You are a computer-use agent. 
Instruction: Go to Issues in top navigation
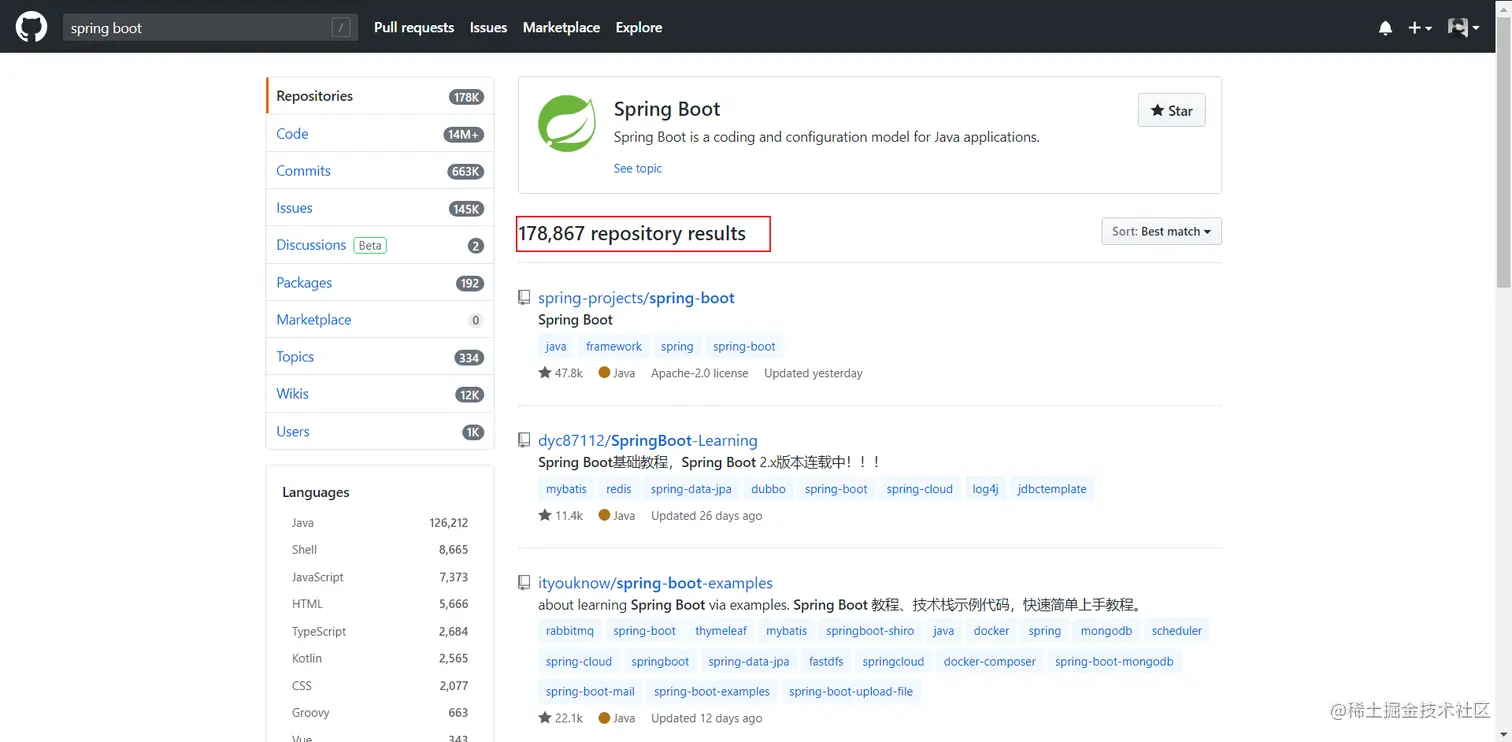488,27
